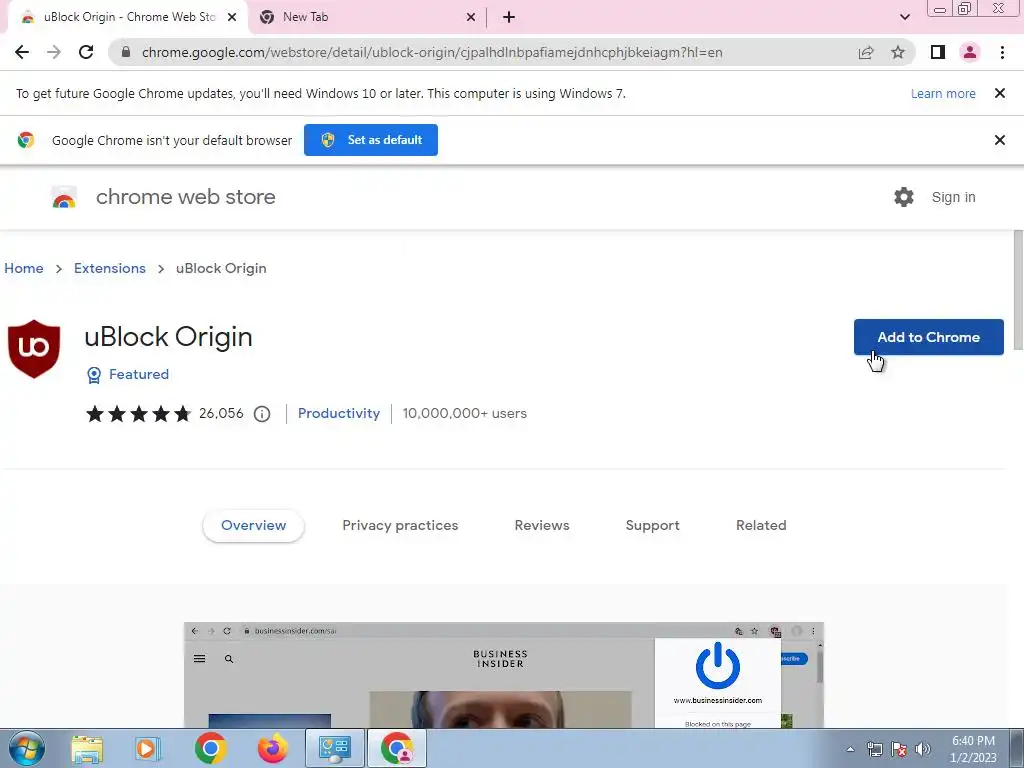
Task: Close the New Tab tab
Action: coord(471,18)
